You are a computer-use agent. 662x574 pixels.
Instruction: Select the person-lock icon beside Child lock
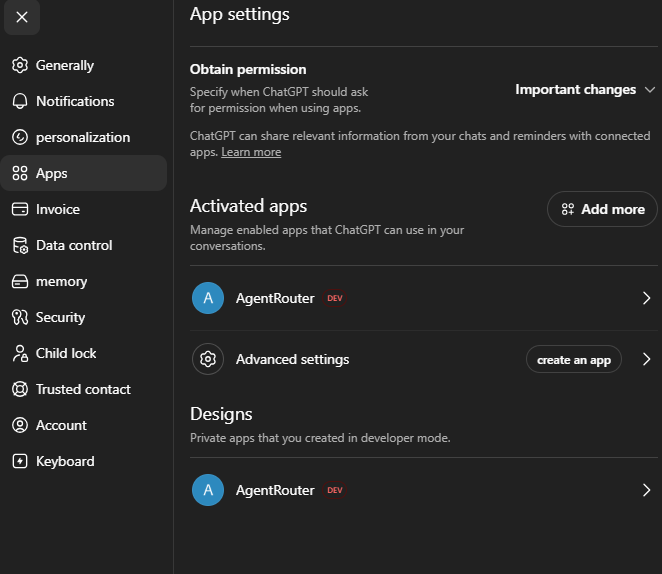tap(20, 353)
